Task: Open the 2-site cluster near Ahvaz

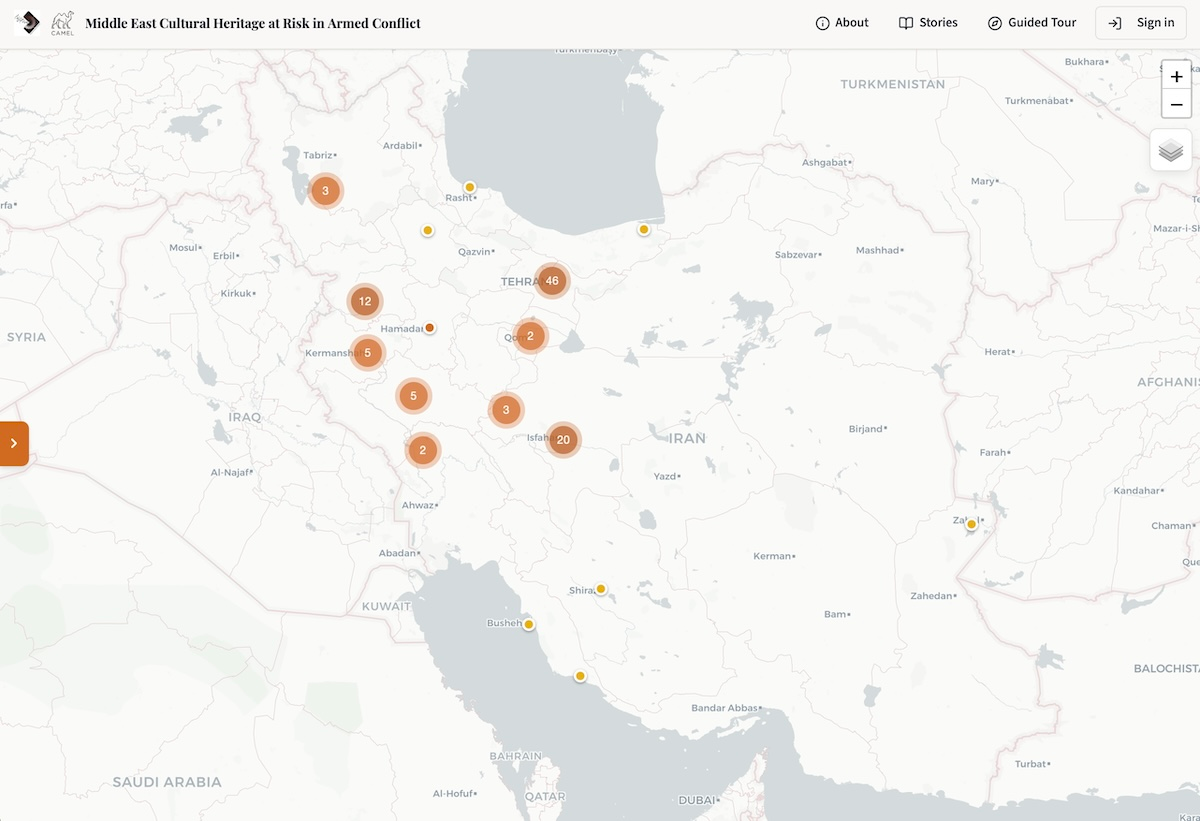Action: click(422, 450)
